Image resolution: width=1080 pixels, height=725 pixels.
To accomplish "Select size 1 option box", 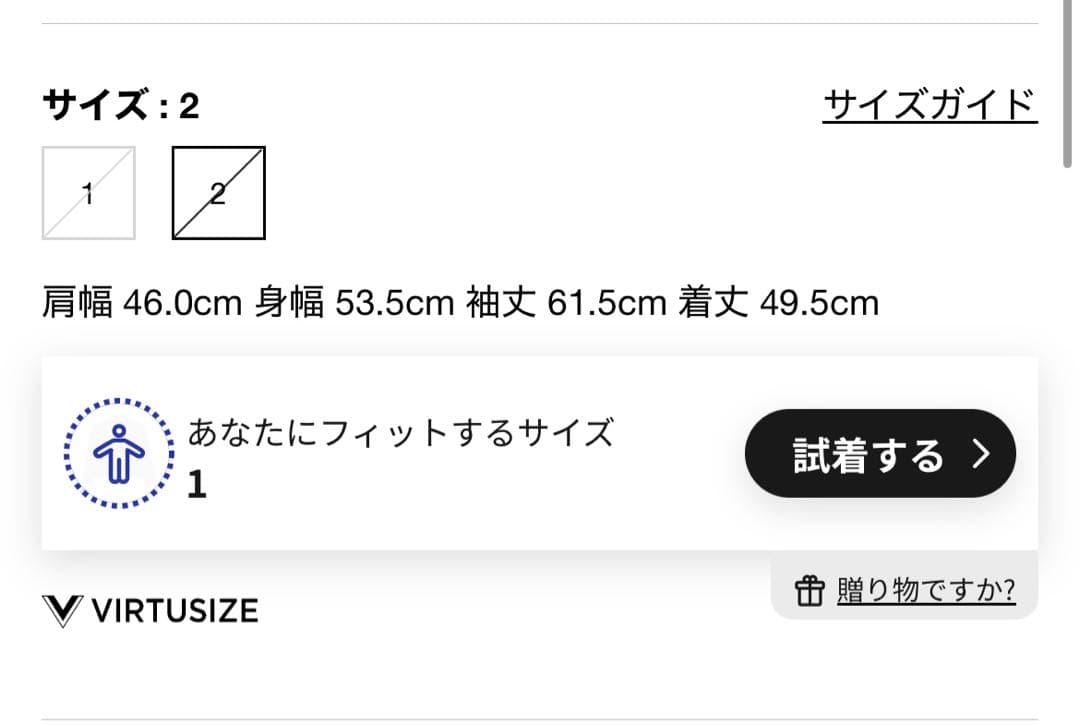I will (88, 193).
